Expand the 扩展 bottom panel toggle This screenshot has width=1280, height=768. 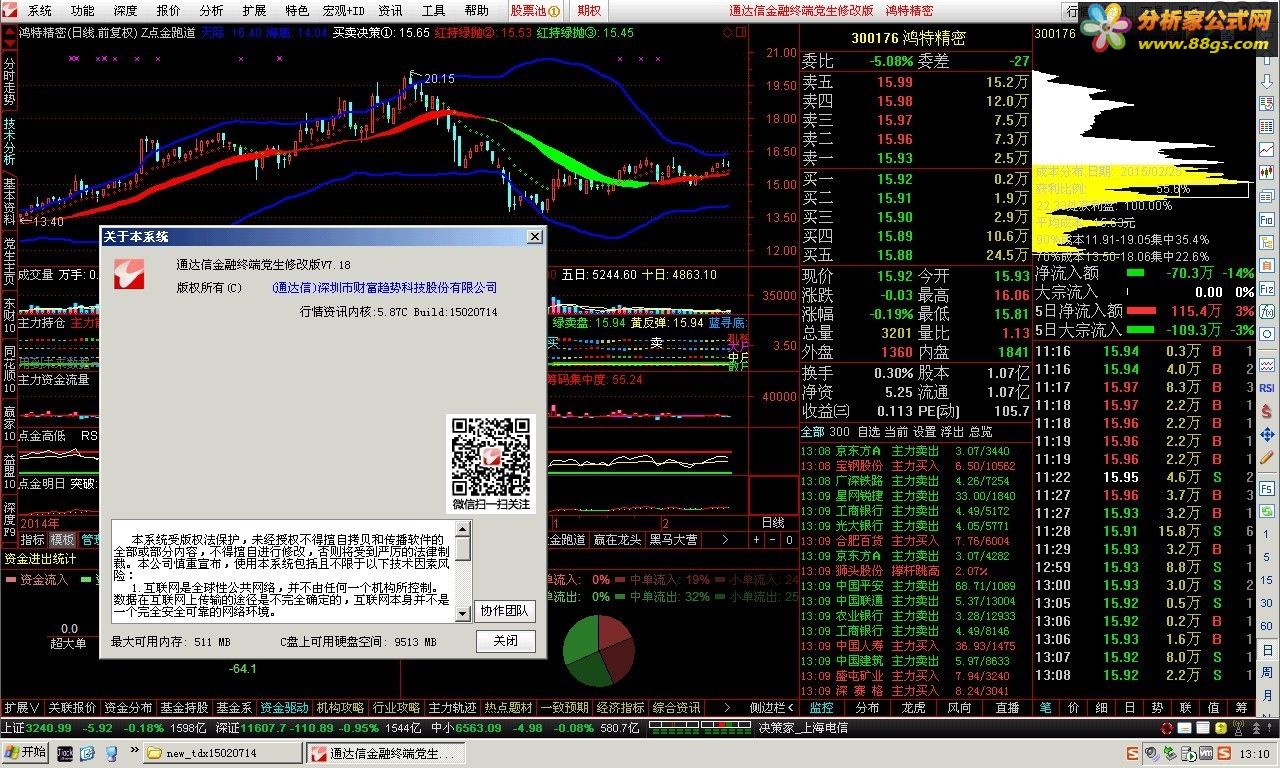[x=22, y=708]
